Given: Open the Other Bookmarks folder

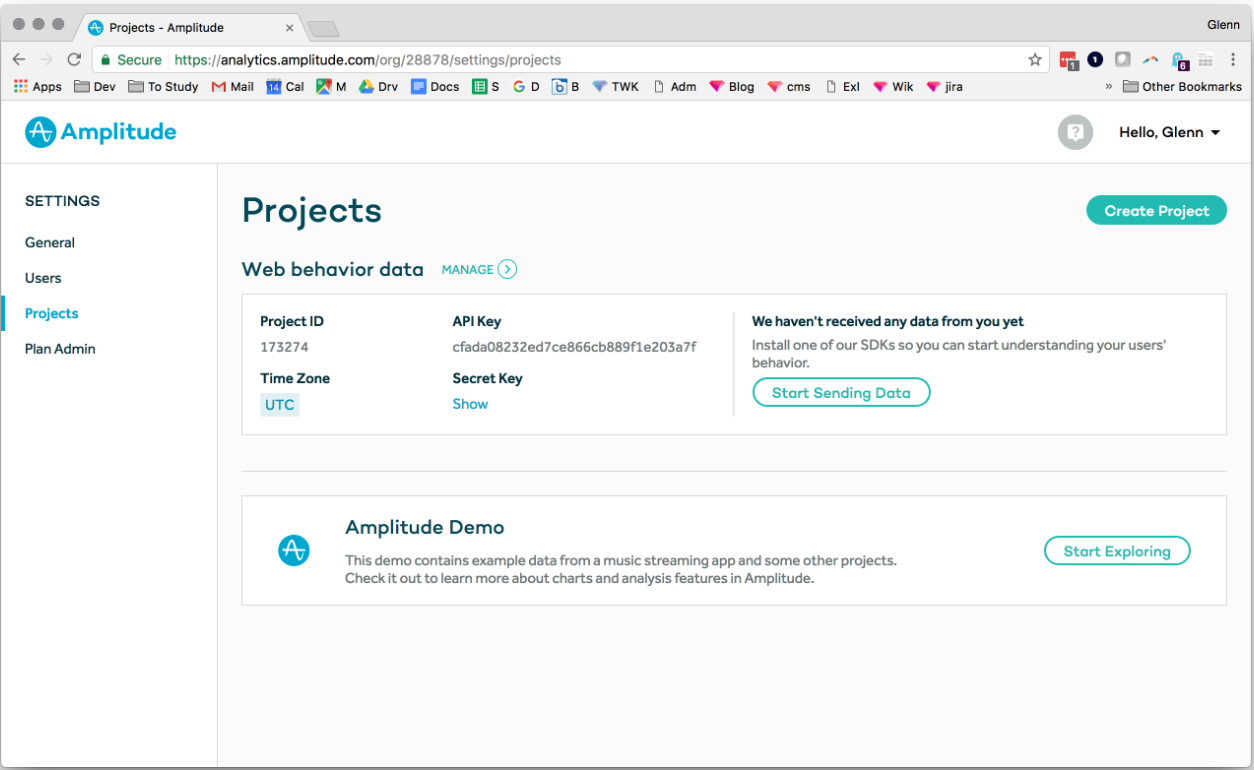Looking at the screenshot, I should point(1182,87).
